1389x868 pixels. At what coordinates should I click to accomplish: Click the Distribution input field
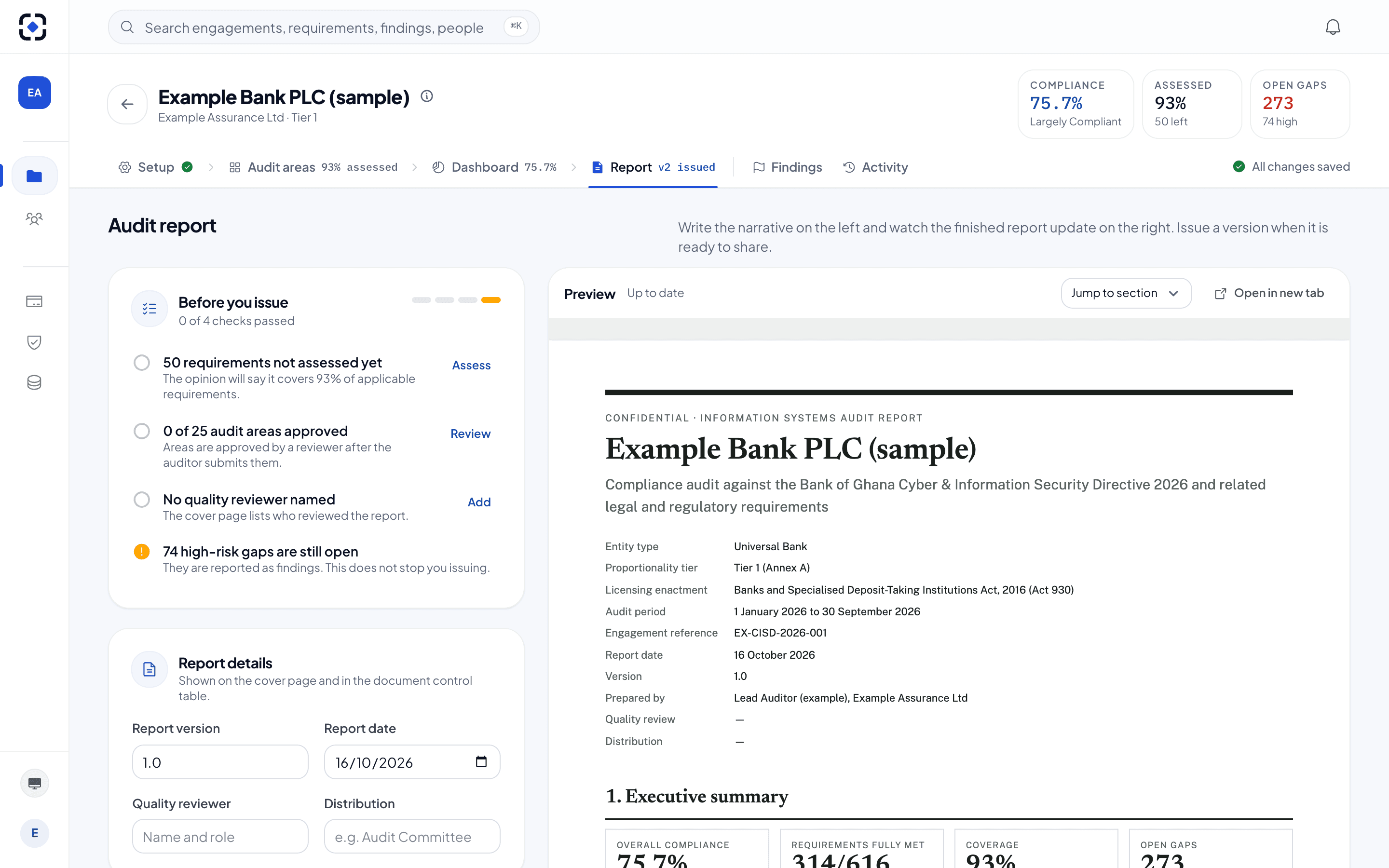[x=412, y=837]
